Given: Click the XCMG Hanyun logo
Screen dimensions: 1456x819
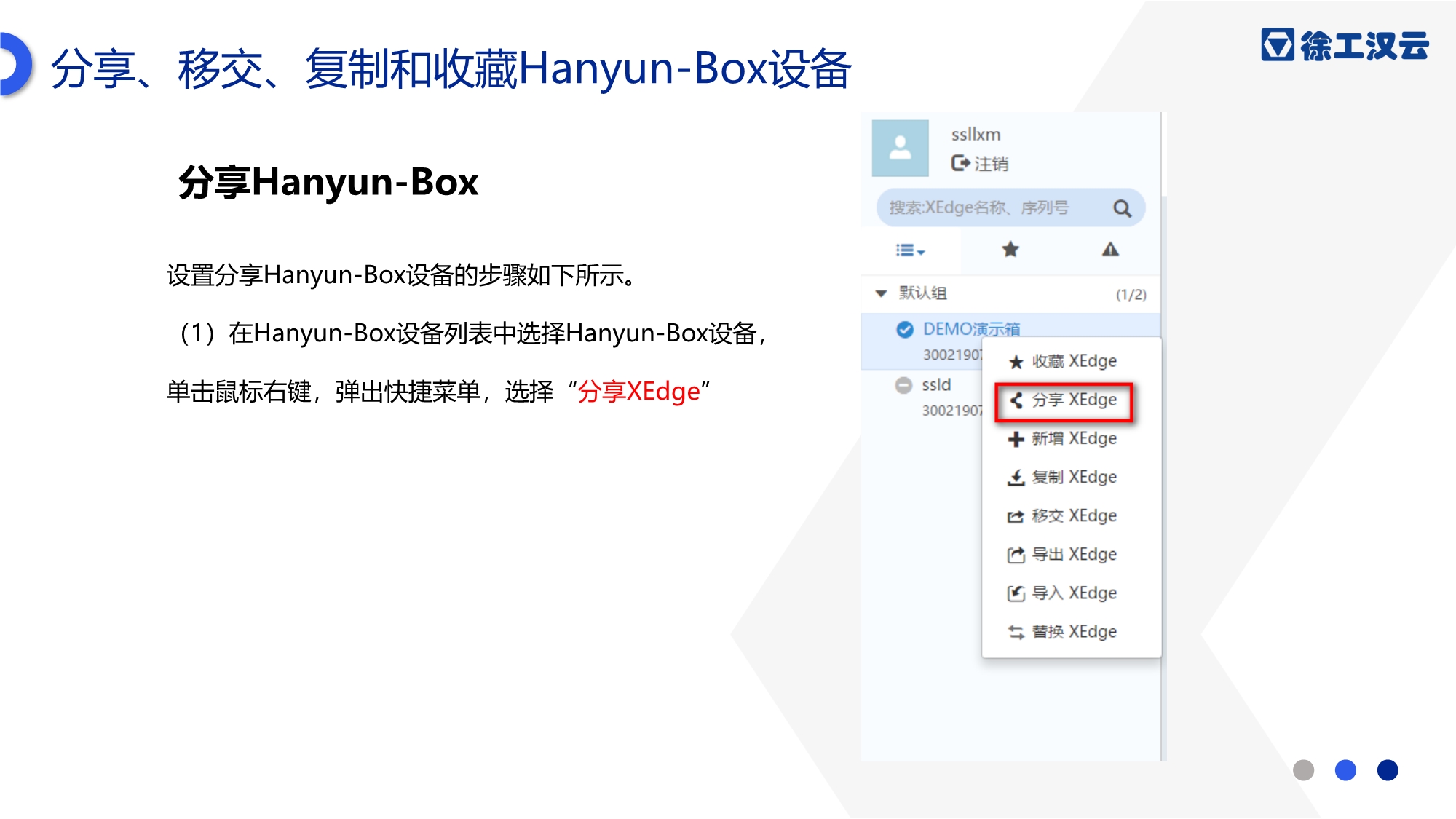Looking at the screenshot, I should [1345, 45].
